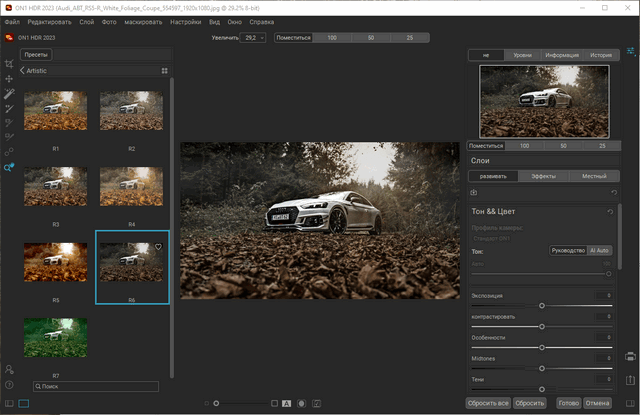Switch presets to grid view icon

tap(164, 71)
